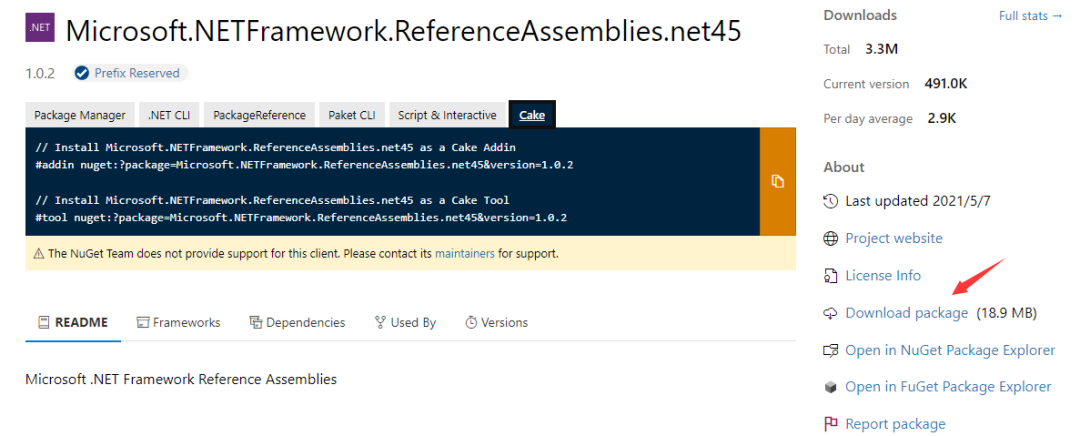Click Open in NuGet Package Explorer
The width and height of the screenshot is (1080, 436).
950,350
